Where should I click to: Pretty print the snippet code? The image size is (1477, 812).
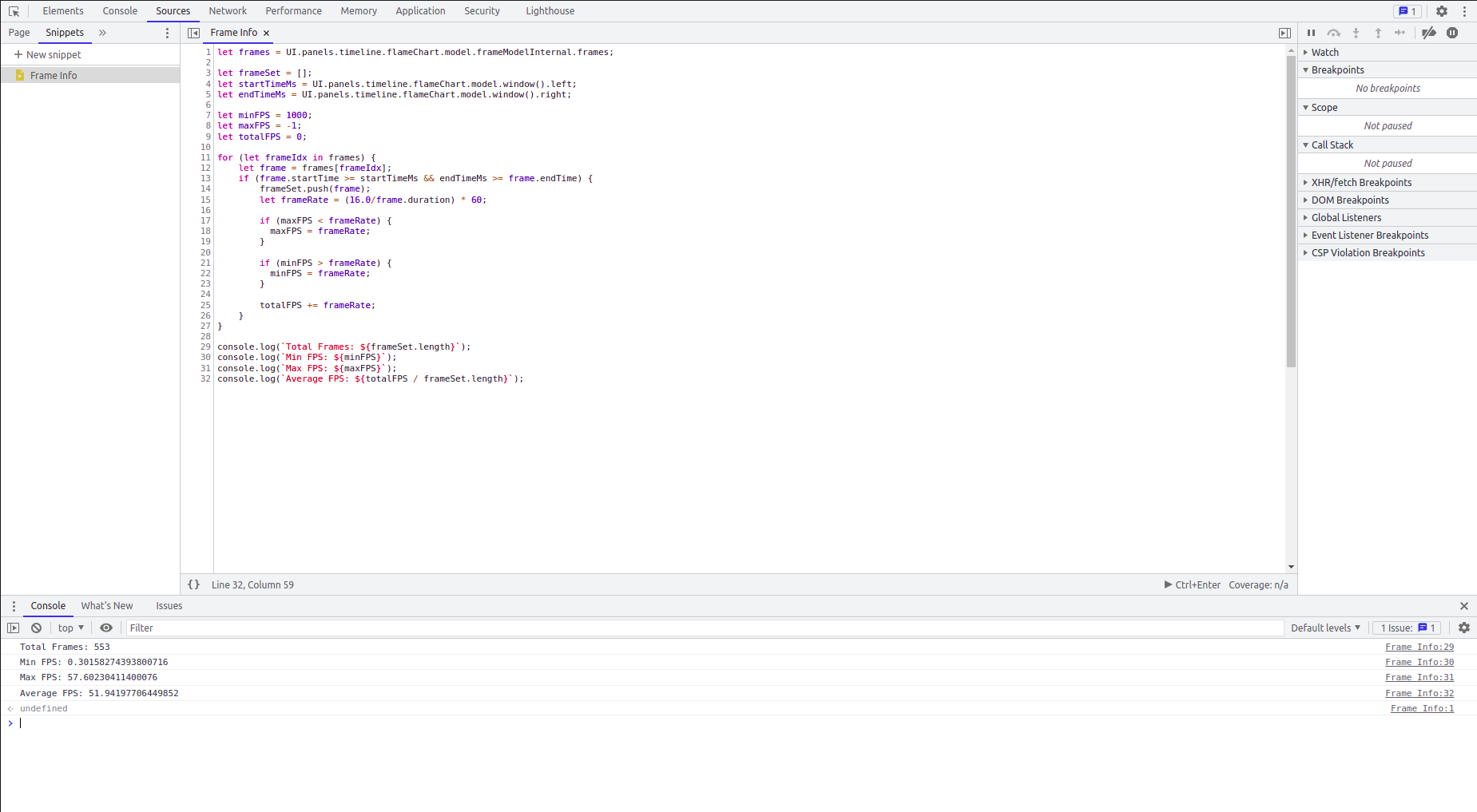[x=193, y=584]
